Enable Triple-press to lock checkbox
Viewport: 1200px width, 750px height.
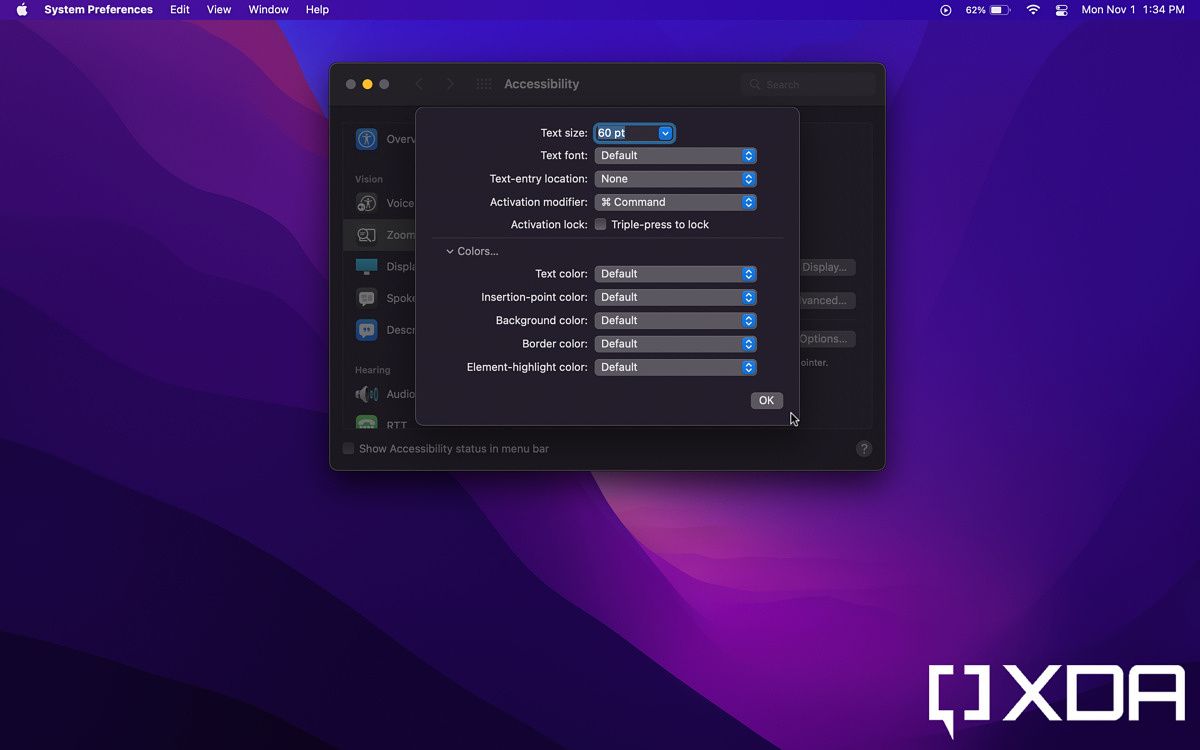(x=601, y=225)
